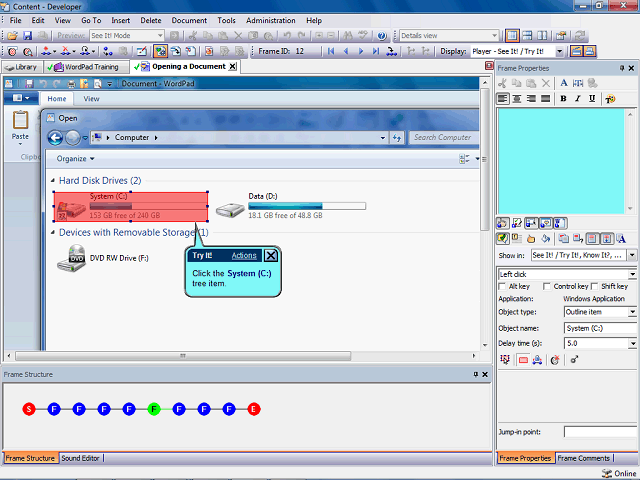
Task: Close the Try It! bubble
Action: (271, 256)
